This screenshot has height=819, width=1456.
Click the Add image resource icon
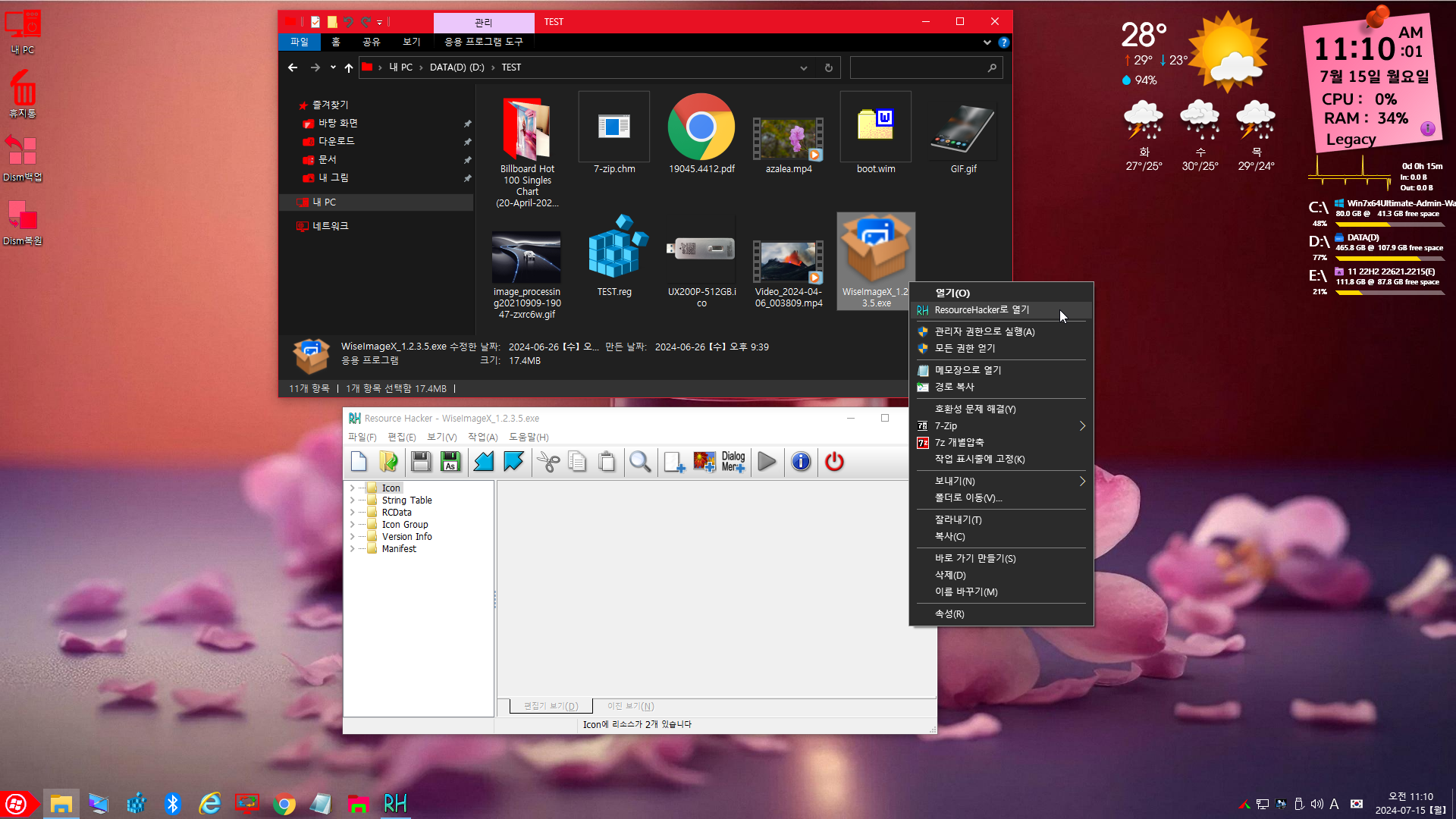point(704,461)
